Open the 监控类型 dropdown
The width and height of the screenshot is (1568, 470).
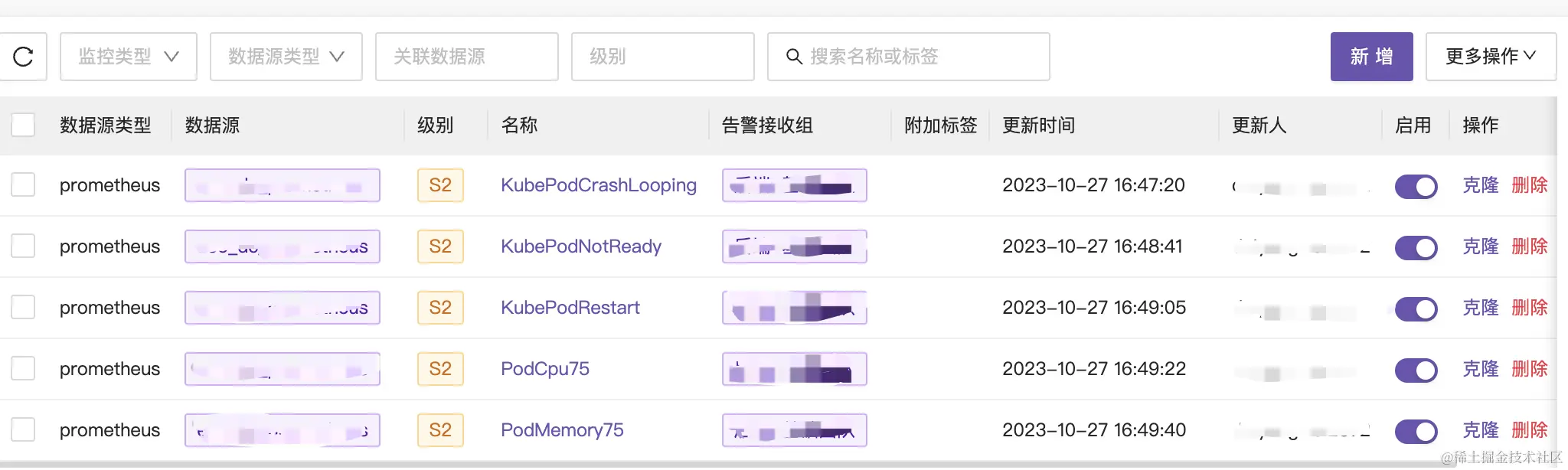[128, 57]
